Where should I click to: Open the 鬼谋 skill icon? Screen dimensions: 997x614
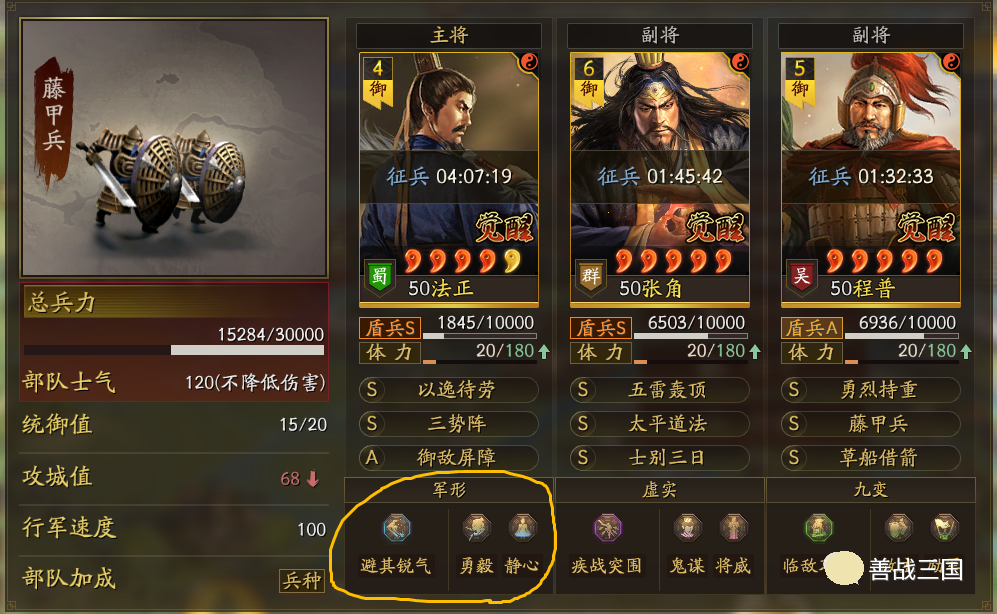687,528
